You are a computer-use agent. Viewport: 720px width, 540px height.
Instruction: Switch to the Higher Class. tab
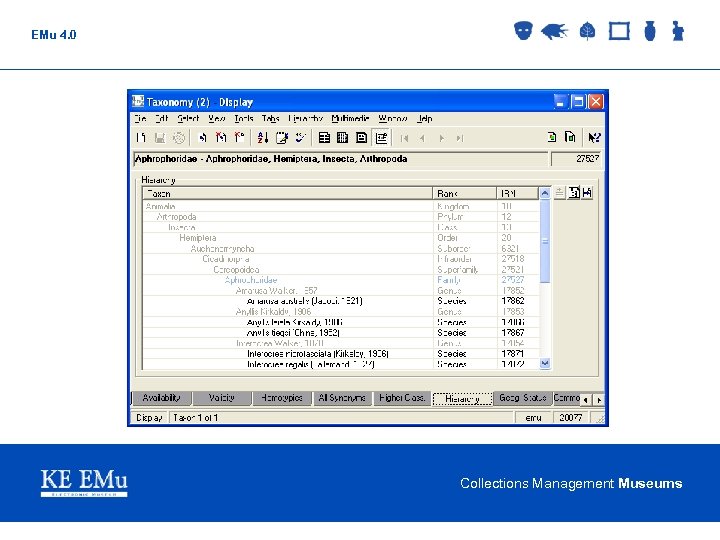click(x=402, y=398)
